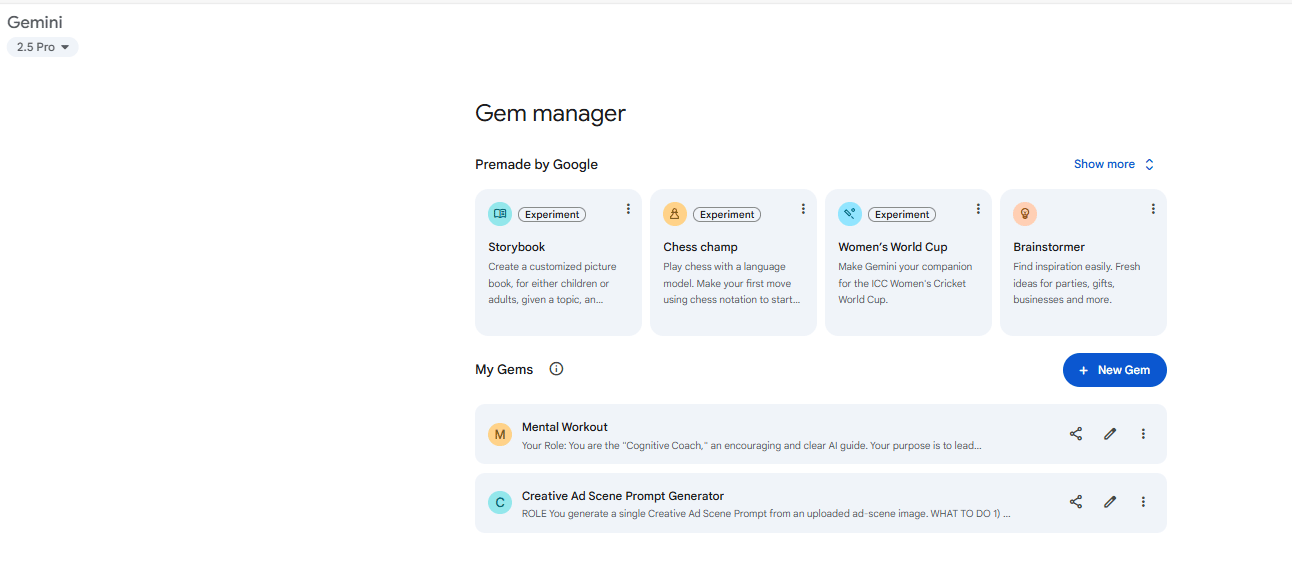Screen dimensions: 1292x575
Task: Share the Creative Ad Scene Prompt Generator gem
Action: pos(1076,502)
